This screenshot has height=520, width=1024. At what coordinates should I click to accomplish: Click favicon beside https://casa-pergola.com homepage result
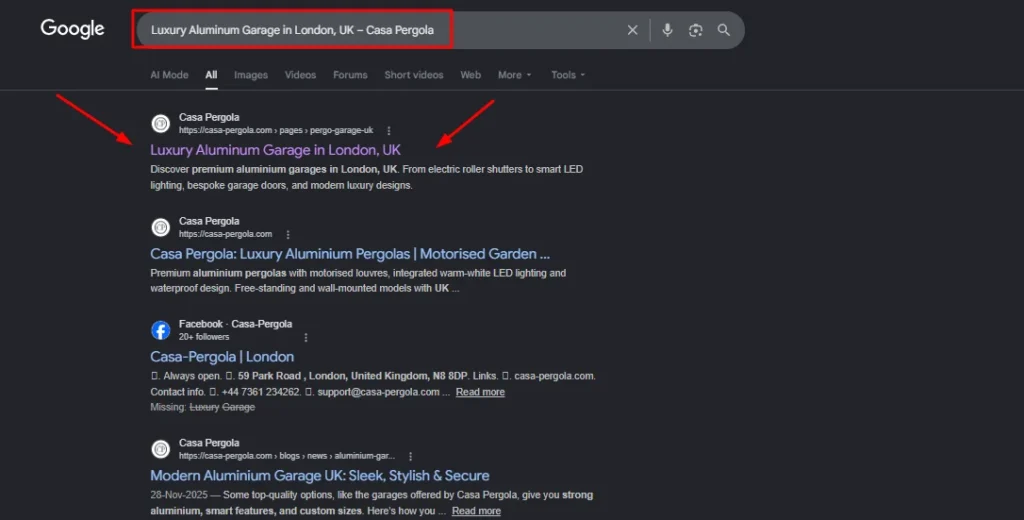click(161, 227)
